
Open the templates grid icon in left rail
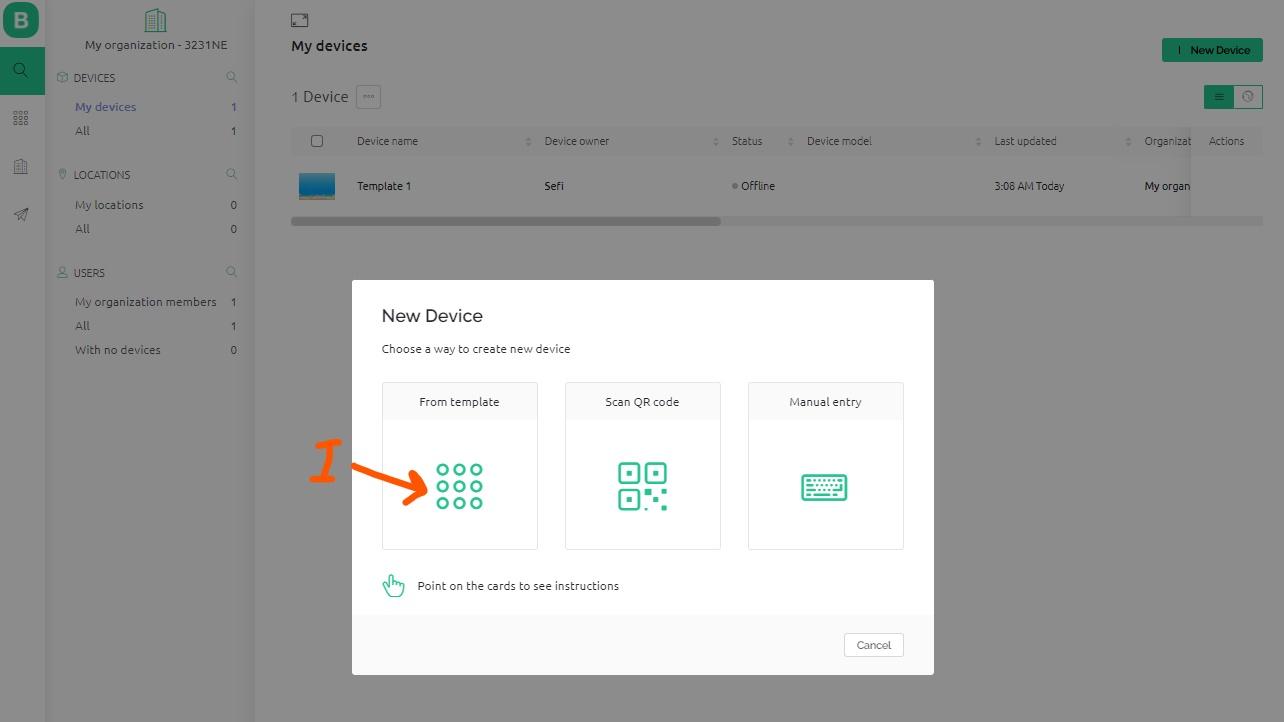pyautogui.click(x=21, y=118)
